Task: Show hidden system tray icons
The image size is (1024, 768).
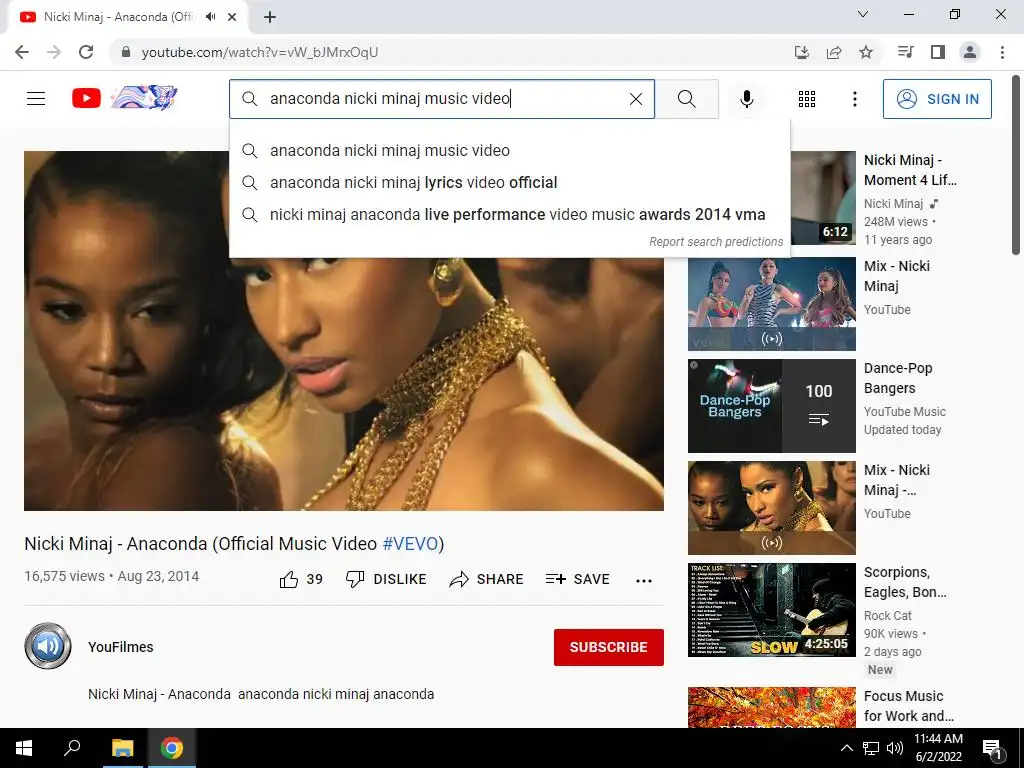Action: point(846,748)
